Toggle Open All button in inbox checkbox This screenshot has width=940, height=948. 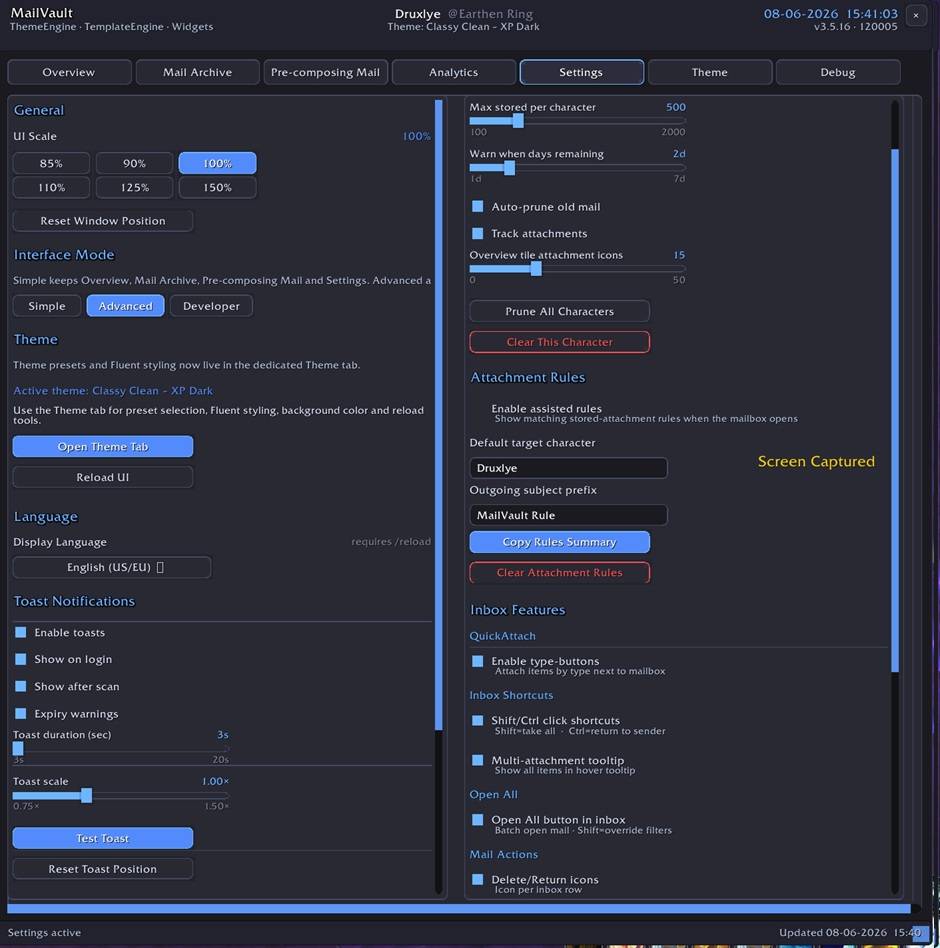(x=478, y=820)
